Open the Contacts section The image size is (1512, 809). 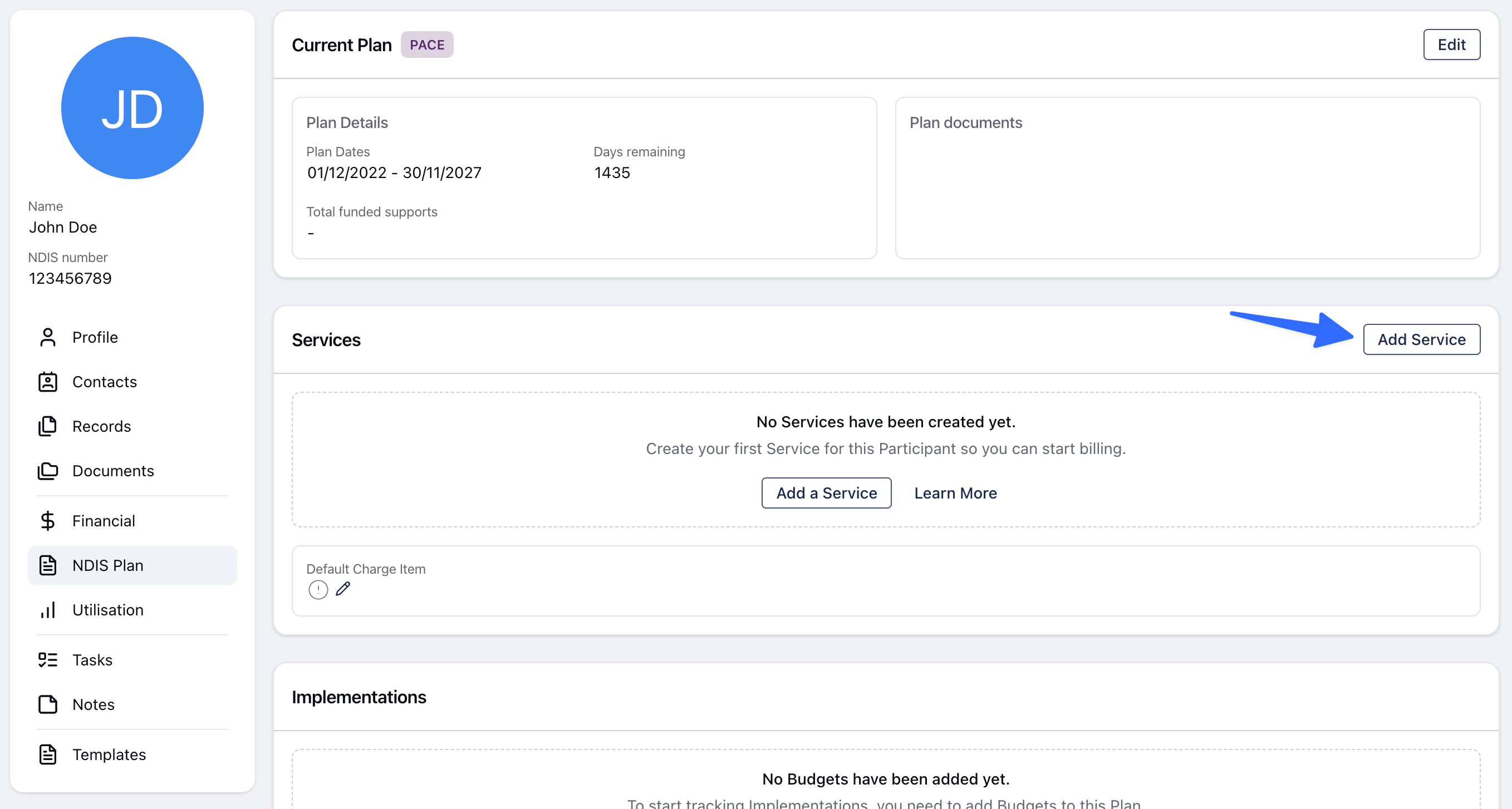(x=132, y=382)
